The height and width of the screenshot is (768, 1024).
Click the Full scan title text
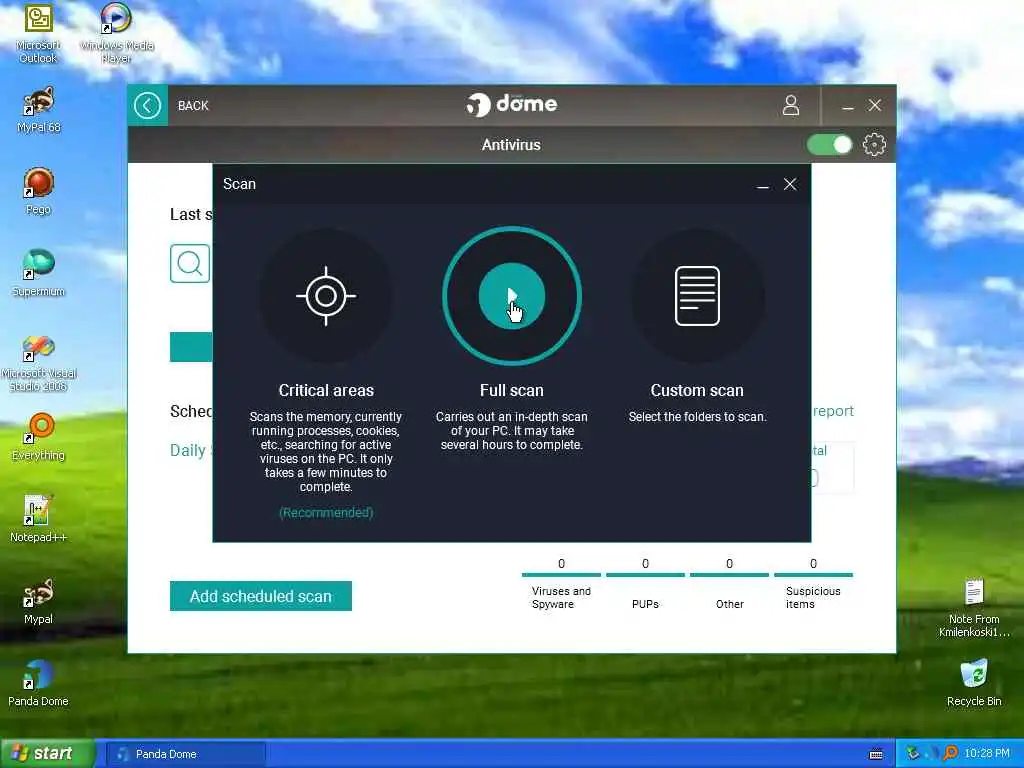click(x=512, y=391)
